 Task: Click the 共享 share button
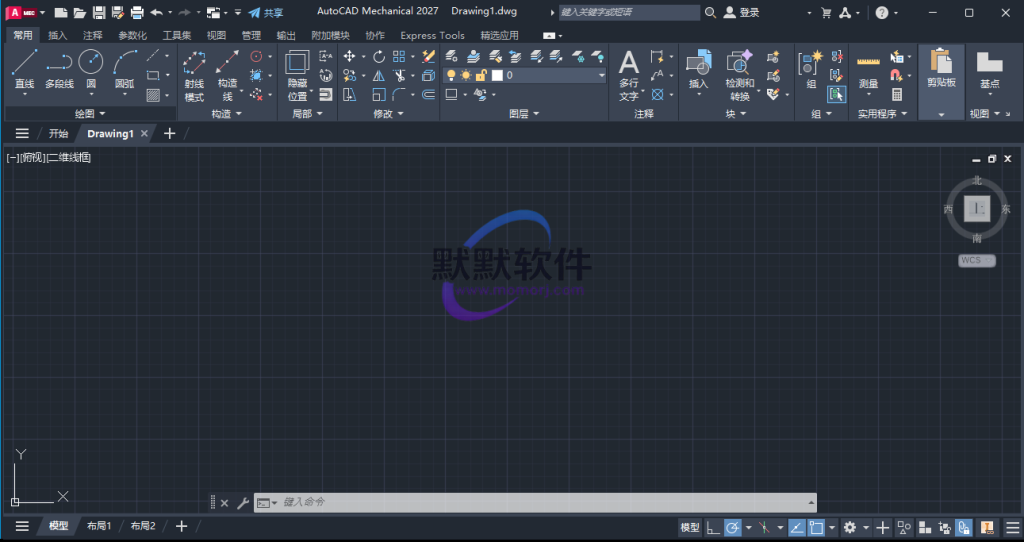click(266, 13)
